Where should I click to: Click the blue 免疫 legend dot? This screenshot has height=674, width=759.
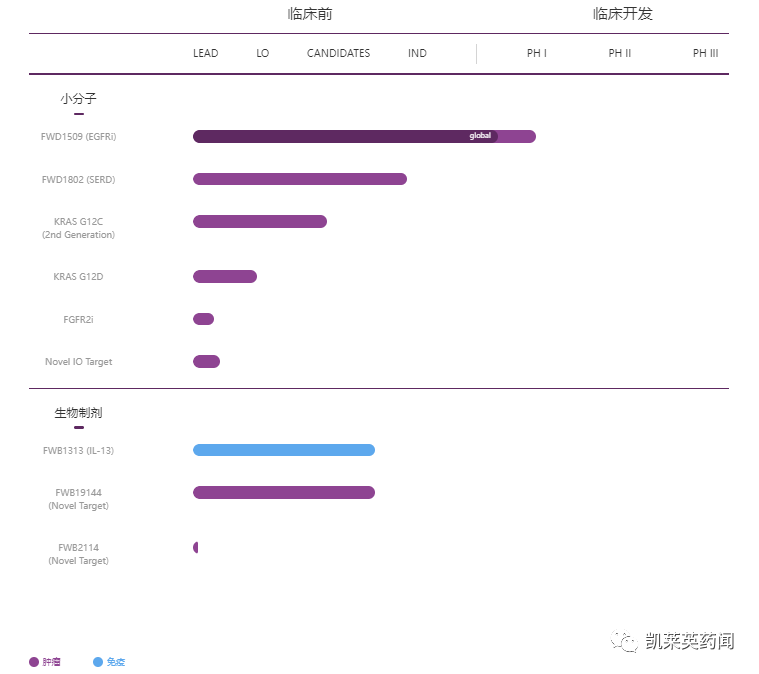click(x=98, y=662)
